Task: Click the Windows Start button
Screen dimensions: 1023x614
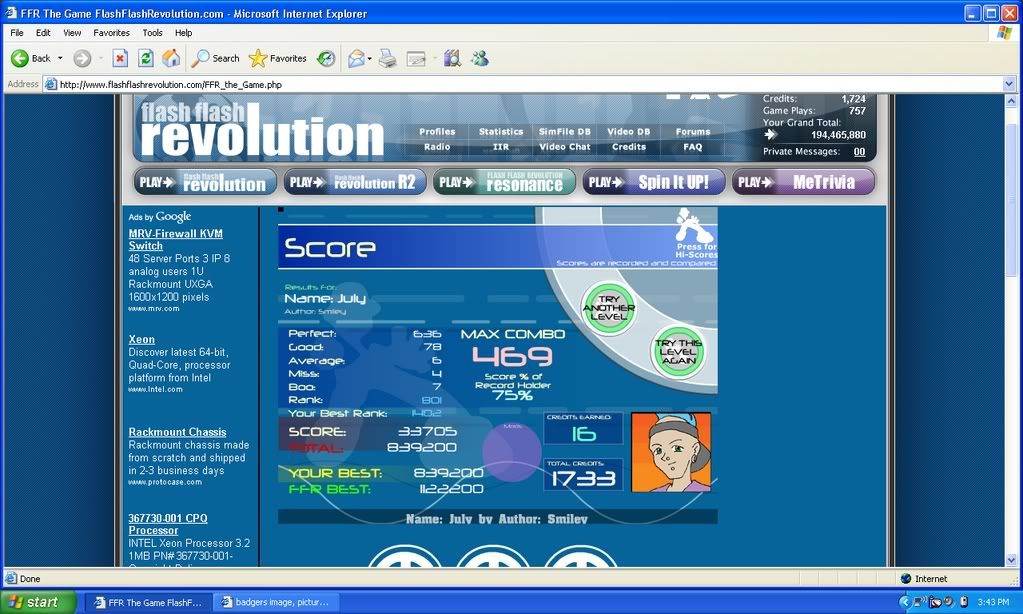Action: (x=37, y=602)
